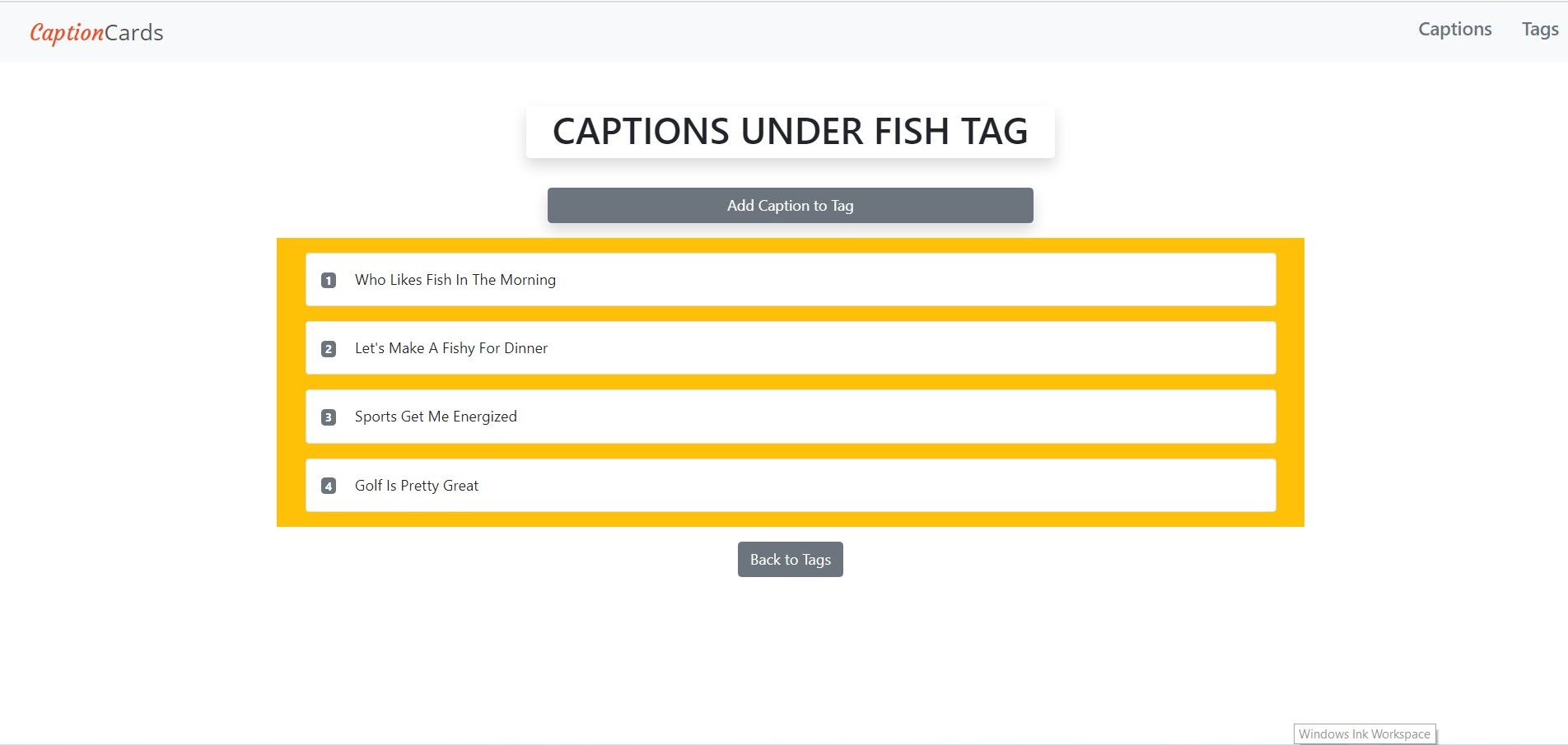Open the Sports Get Me Energized caption

(x=436, y=417)
